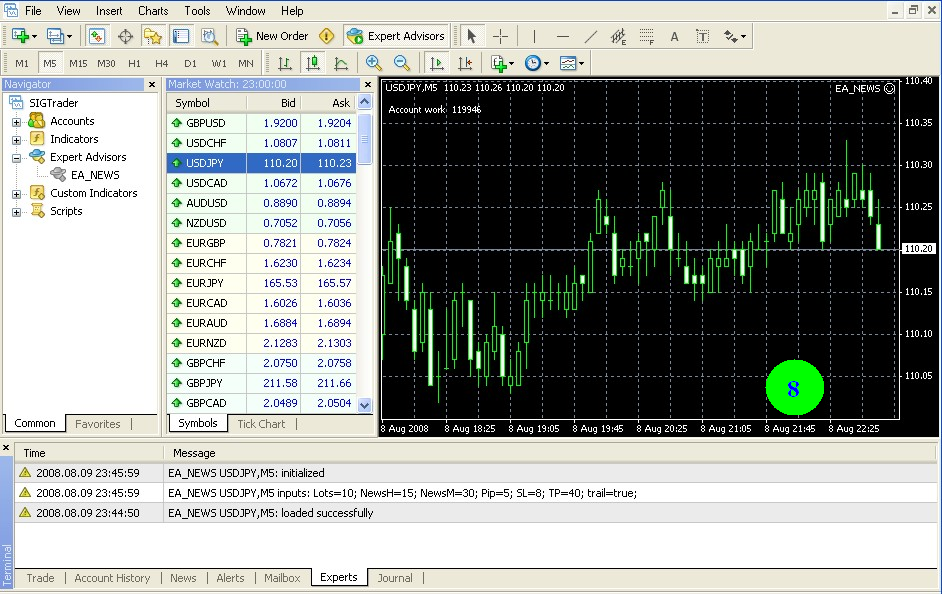Select the Fibonacci retracement tool
Viewport: 942px width, 594px height.
pos(646,37)
